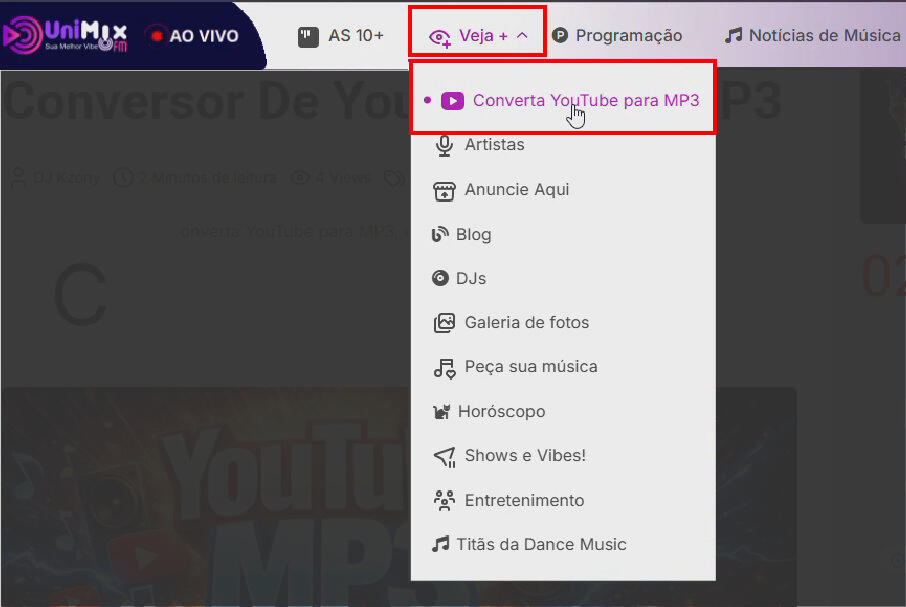The width and height of the screenshot is (906, 607).
Task: Click the photo icon beside Galeria de fotos
Action: click(x=443, y=322)
